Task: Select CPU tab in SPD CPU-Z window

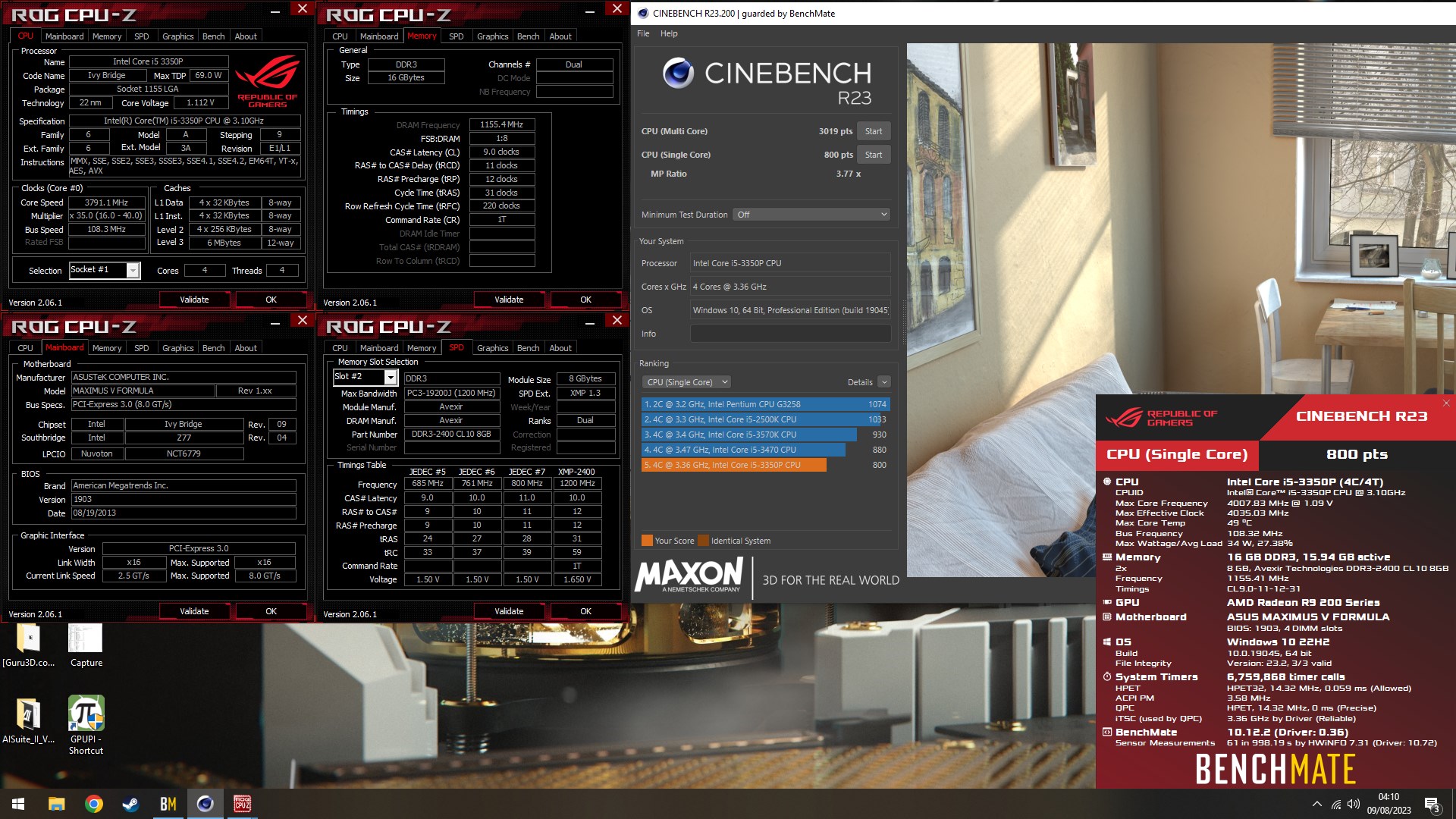Action: pyautogui.click(x=340, y=348)
